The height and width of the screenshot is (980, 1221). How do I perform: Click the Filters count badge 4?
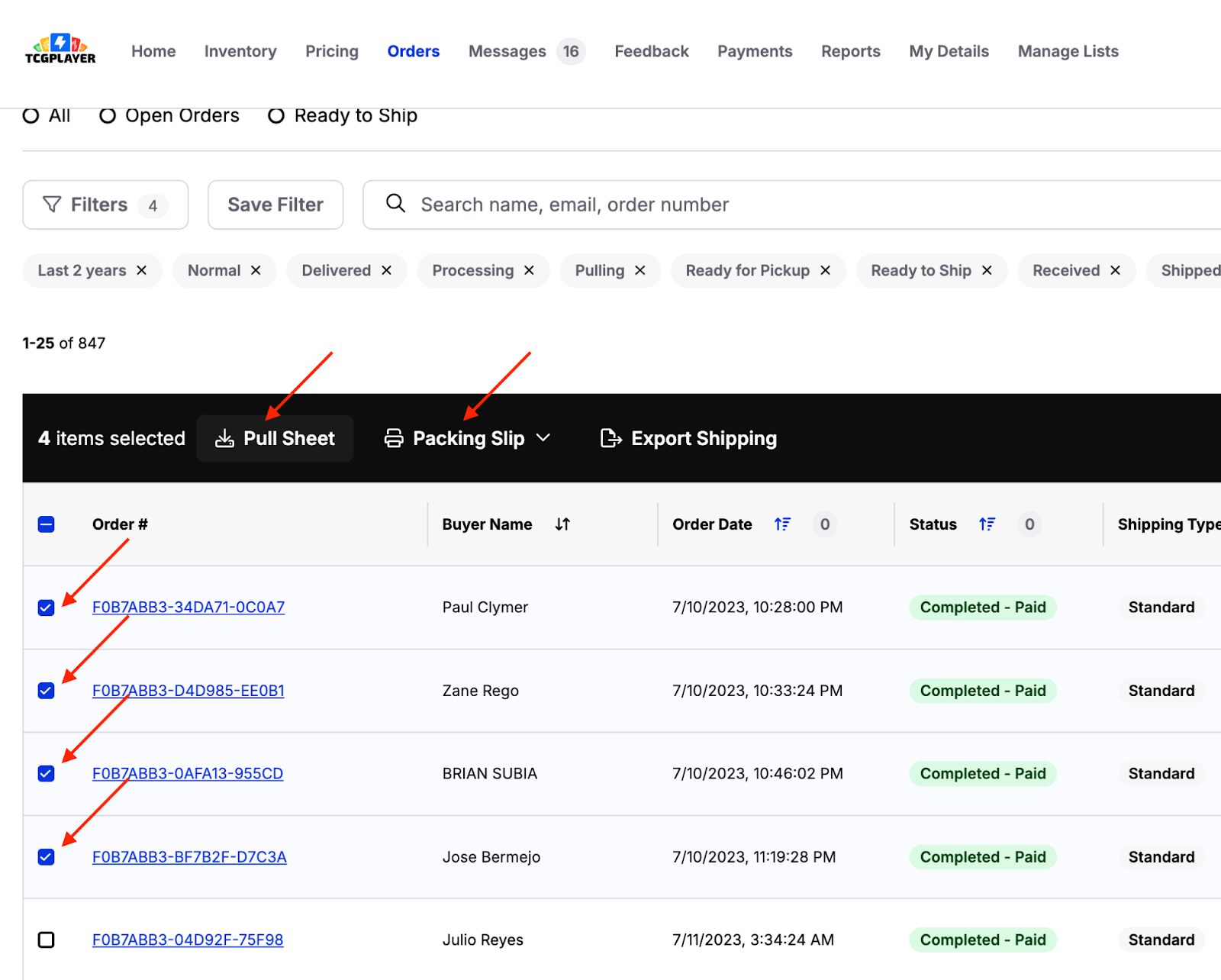point(153,205)
